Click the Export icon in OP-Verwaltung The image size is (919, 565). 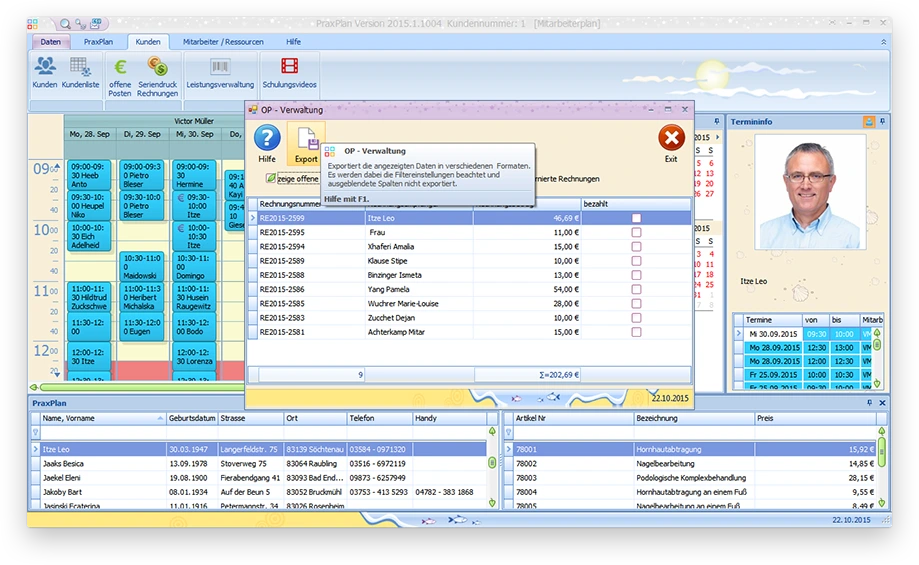[306, 138]
